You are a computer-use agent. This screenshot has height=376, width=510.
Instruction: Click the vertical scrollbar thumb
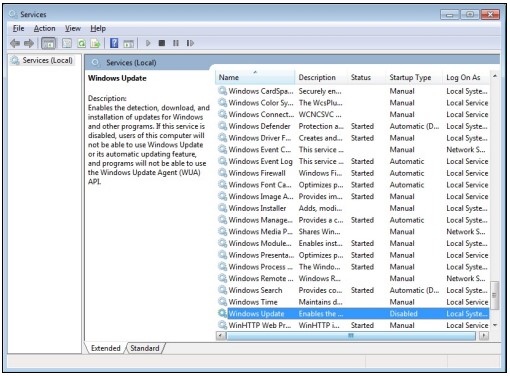495,296
